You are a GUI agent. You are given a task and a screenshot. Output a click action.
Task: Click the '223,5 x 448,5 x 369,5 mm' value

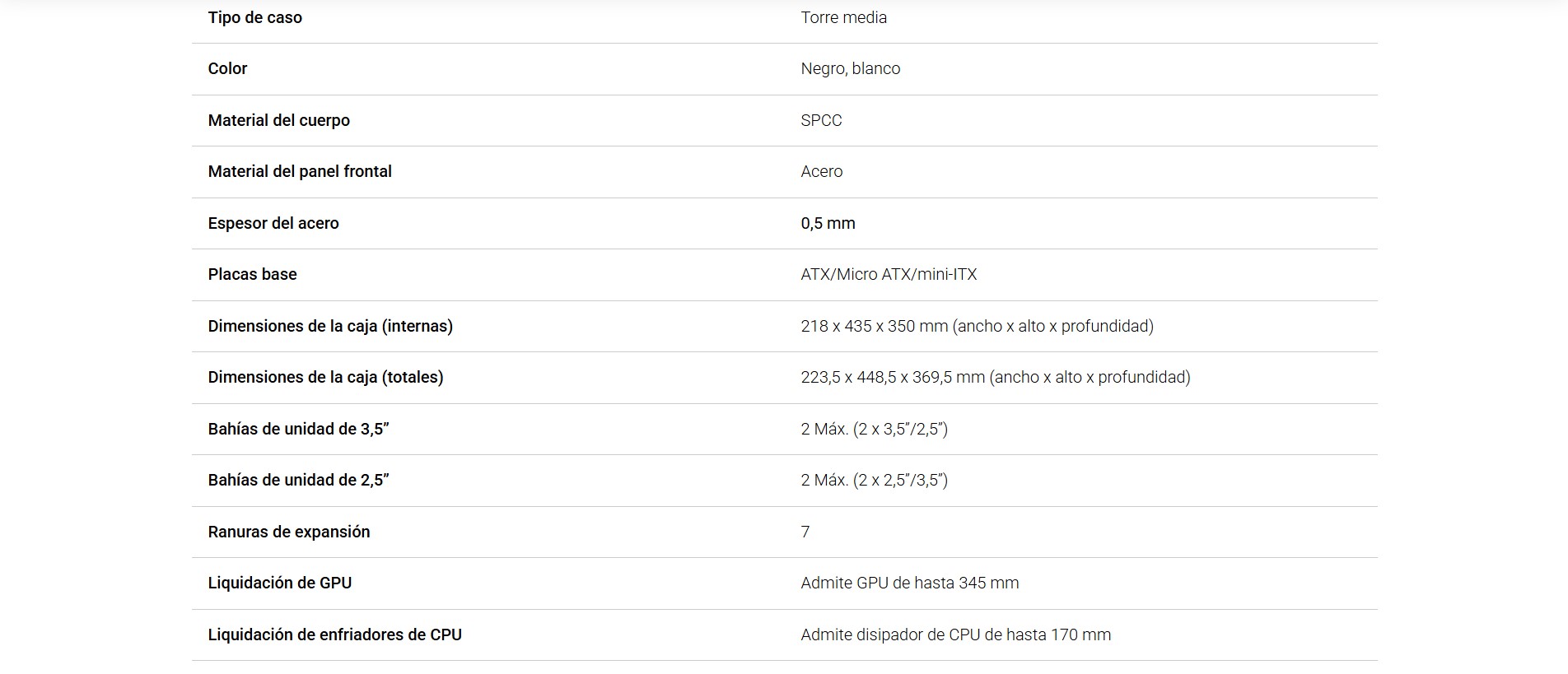point(893,377)
